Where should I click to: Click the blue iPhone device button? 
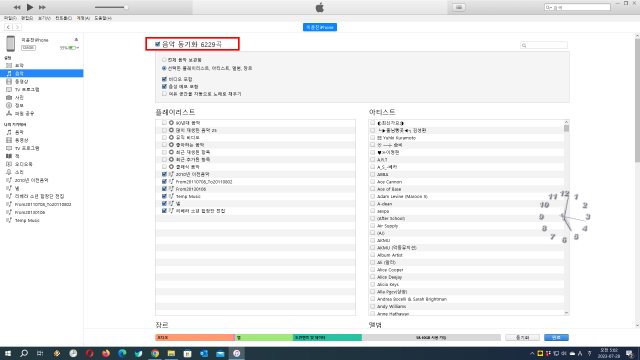coord(320,27)
